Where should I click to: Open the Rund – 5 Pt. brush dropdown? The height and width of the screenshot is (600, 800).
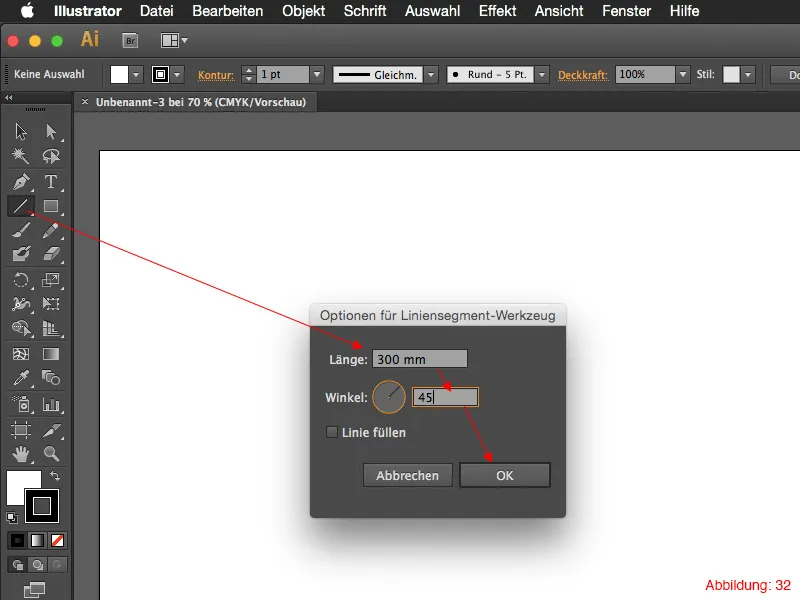coord(542,74)
